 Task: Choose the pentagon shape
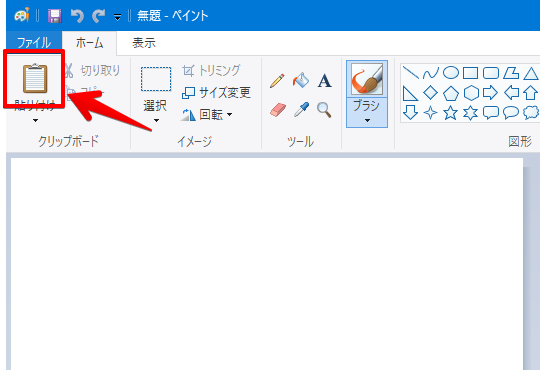click(450, 93)
